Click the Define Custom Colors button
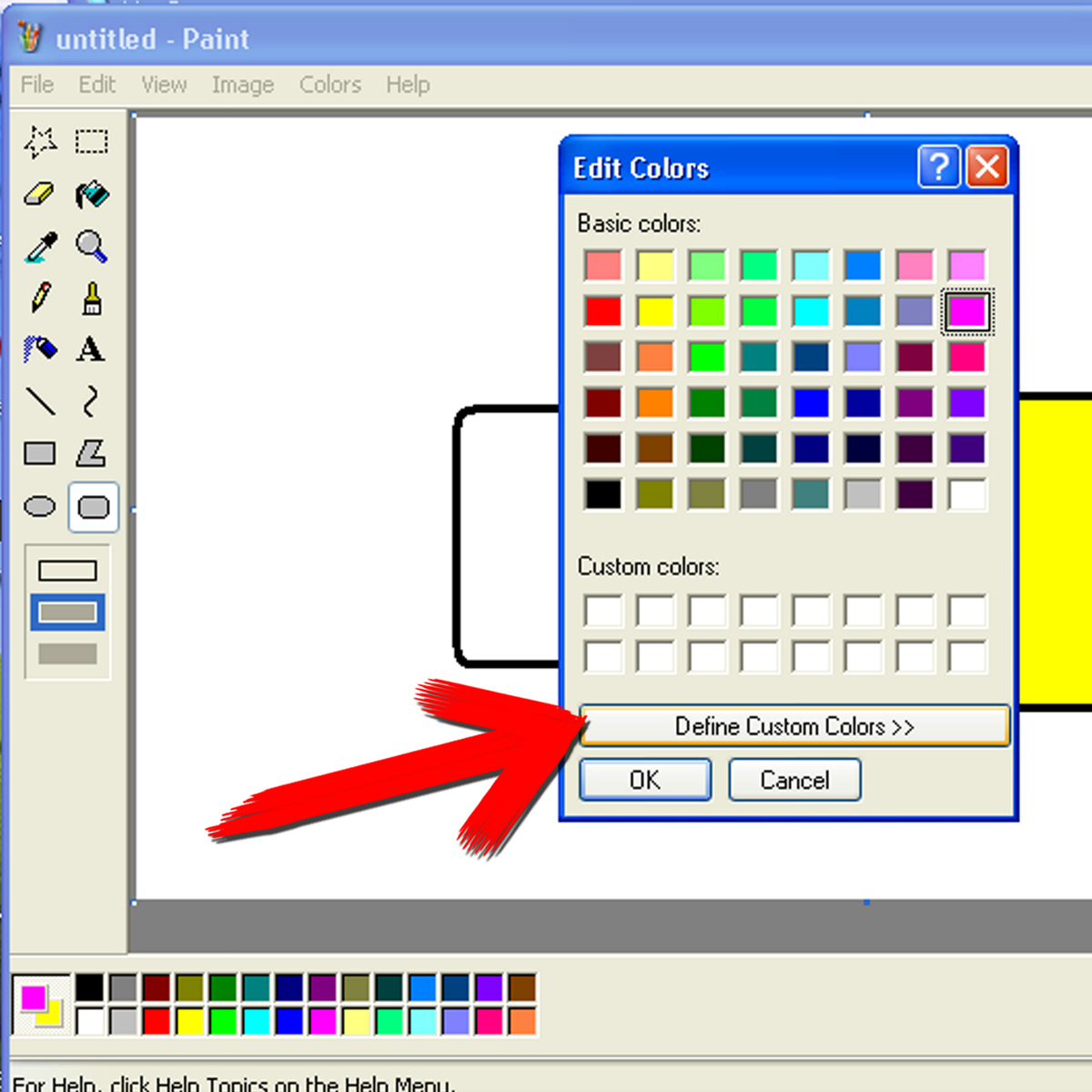This screenshot has height=1092, width=1092. pos(793,726)
